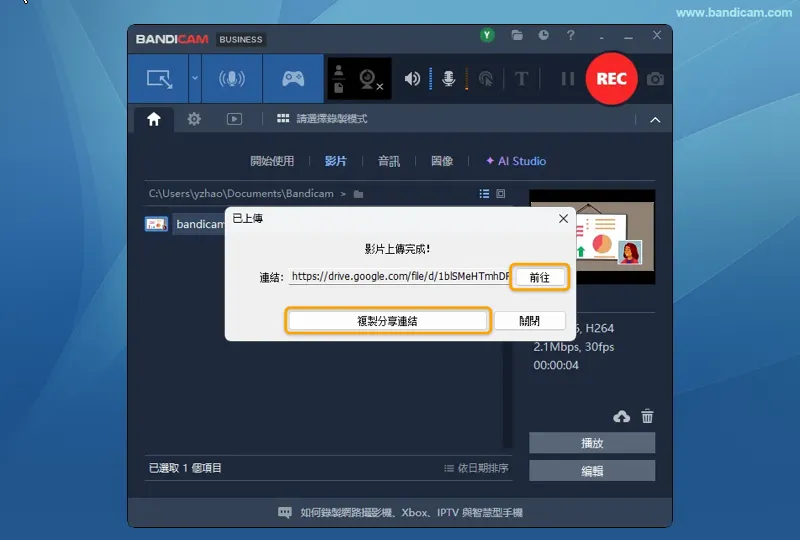Click the Google Drive link field
Viewport: 800px width, 540px height.
coord(399,277)
